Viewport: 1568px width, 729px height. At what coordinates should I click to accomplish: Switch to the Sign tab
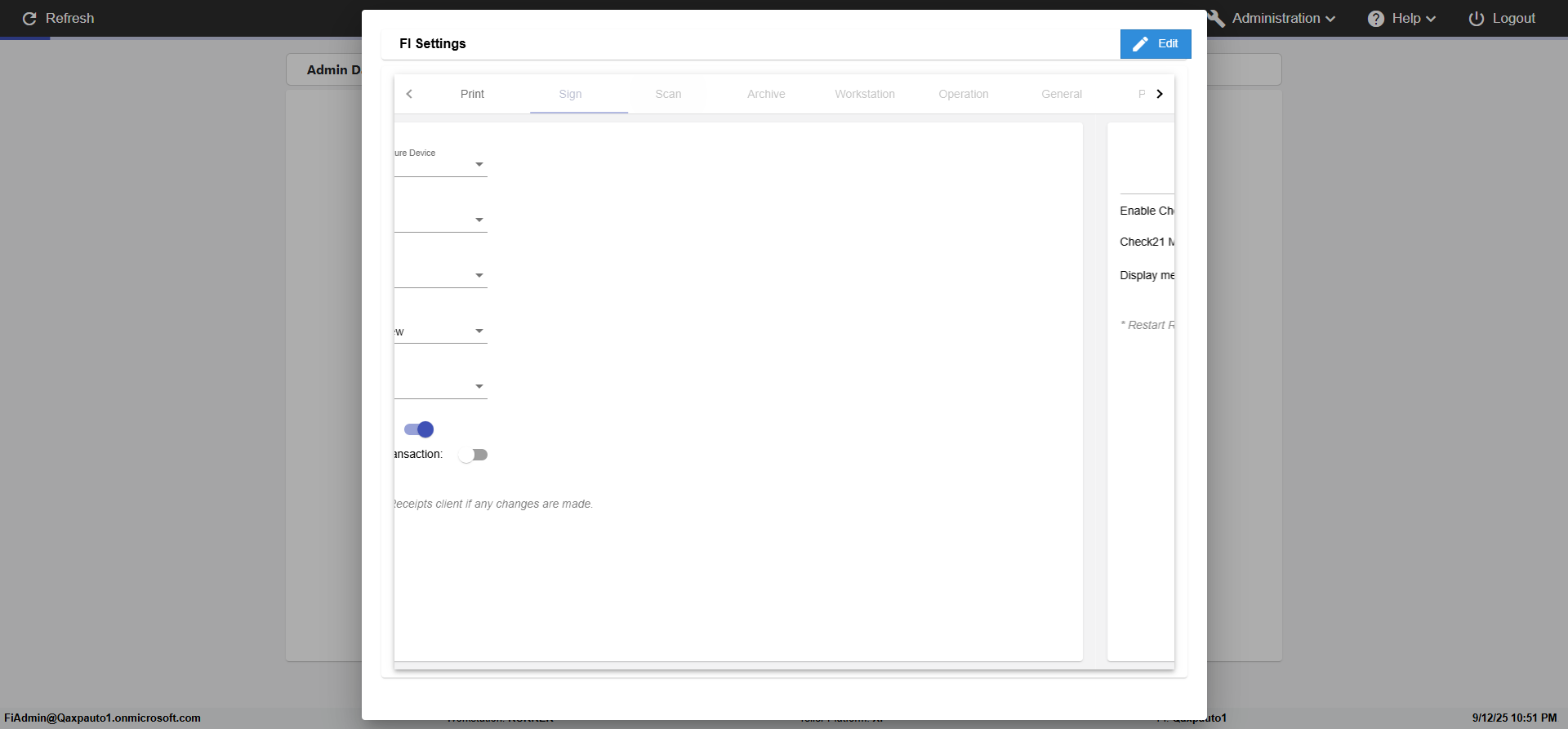click(570, 94)
